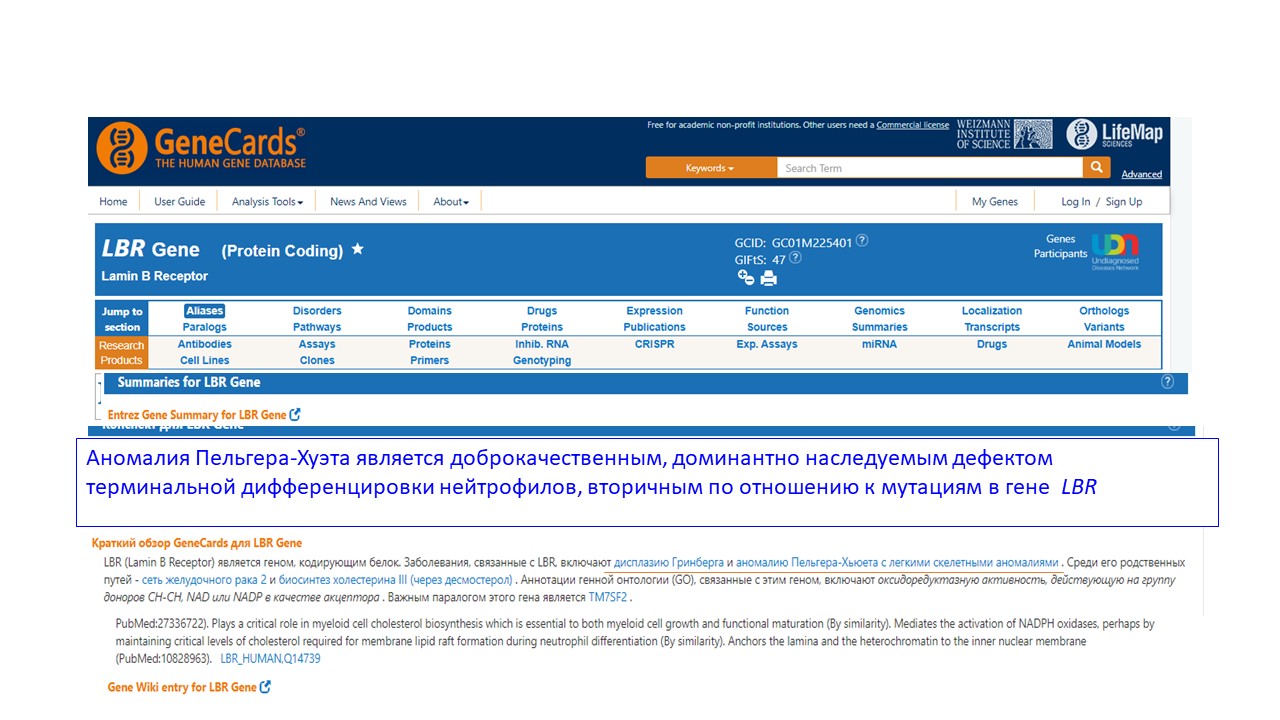Screen dimensions: 1280x720
Task: Expand About menu
Action: click(x=451, y=201)
